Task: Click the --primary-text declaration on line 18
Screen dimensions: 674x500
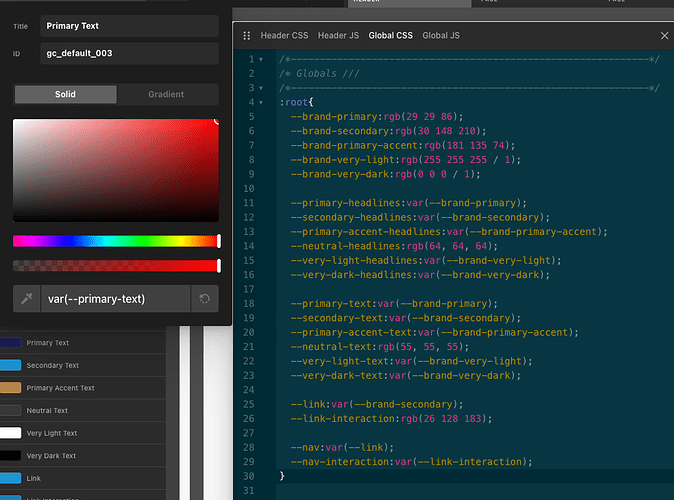Action: coord(394,304)
